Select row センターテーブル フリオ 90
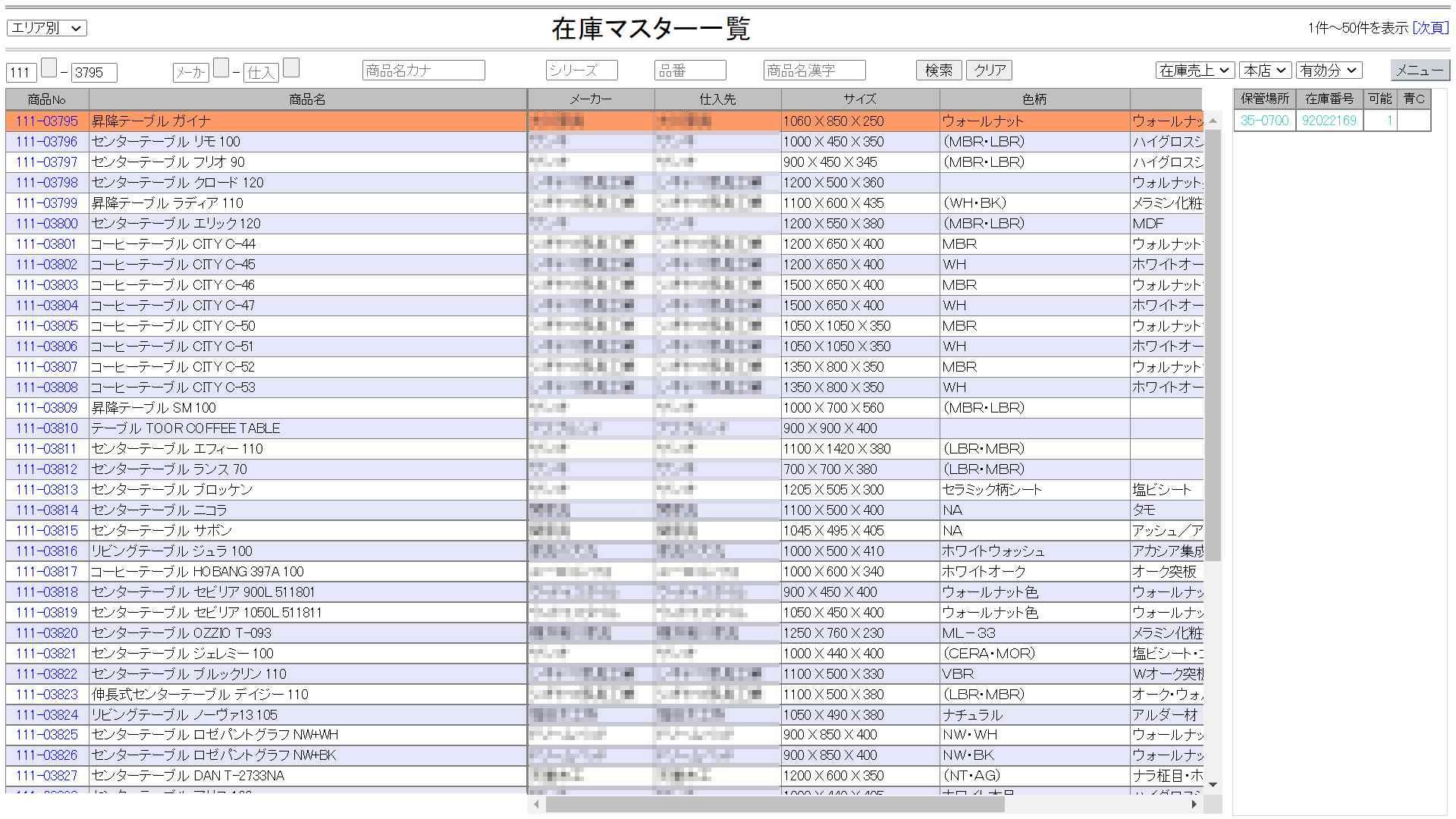This screenshot has height=819, width=1456. click(x=604, y=162)
